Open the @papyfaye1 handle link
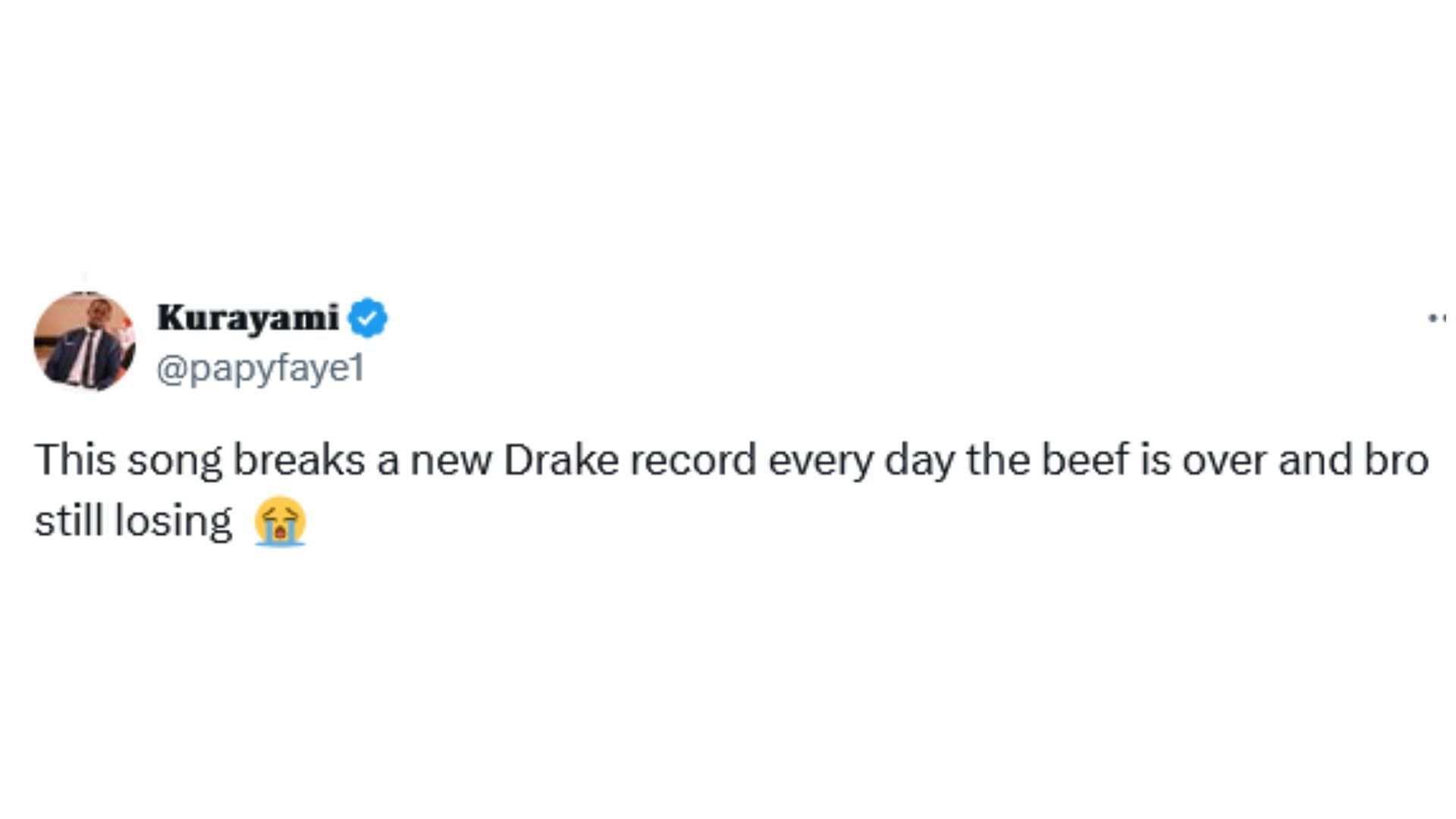Viewport: 1456px width, 819px height. pos(261,369)
